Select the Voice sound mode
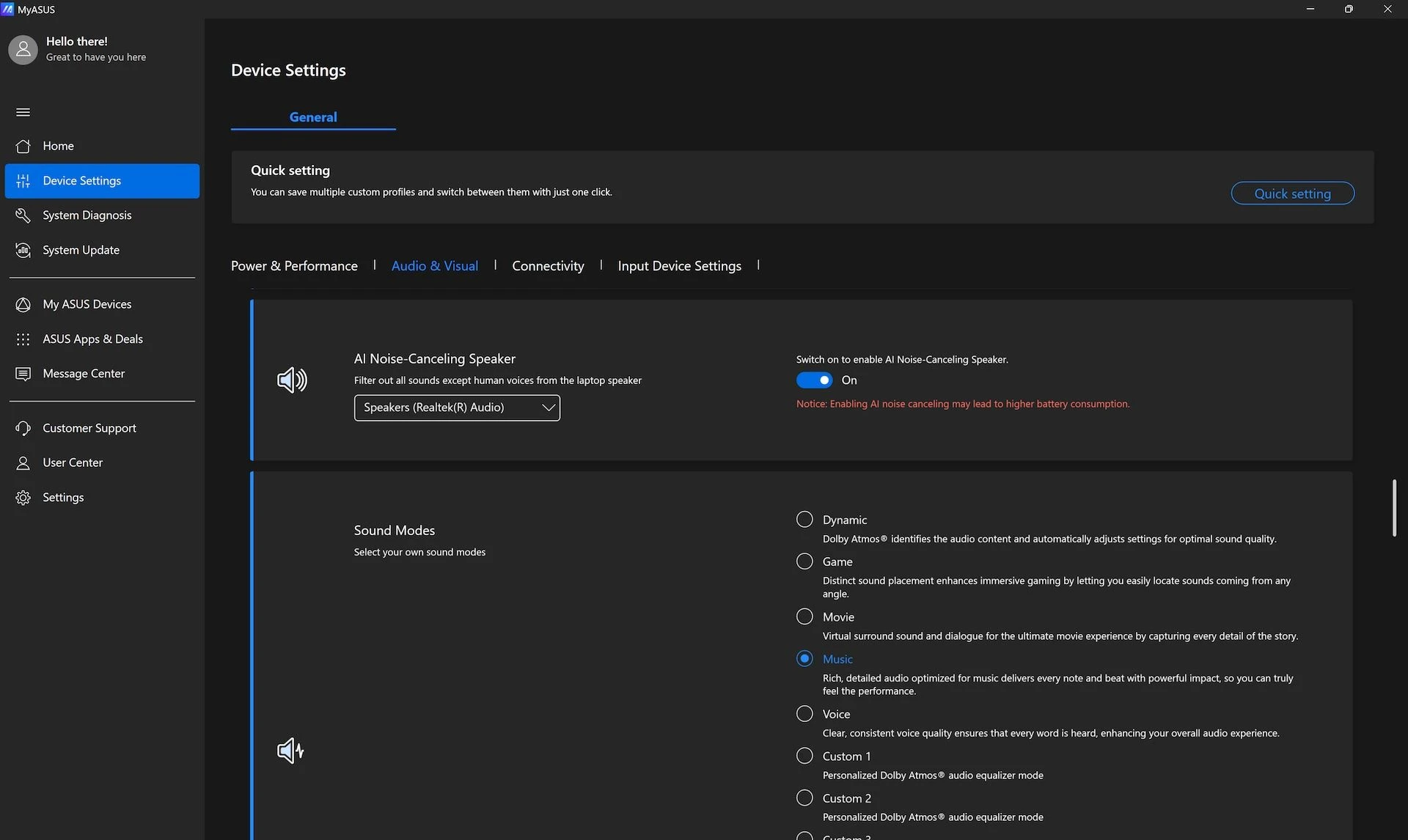Screen dimensions: 1408x840 tap(804, 714)
